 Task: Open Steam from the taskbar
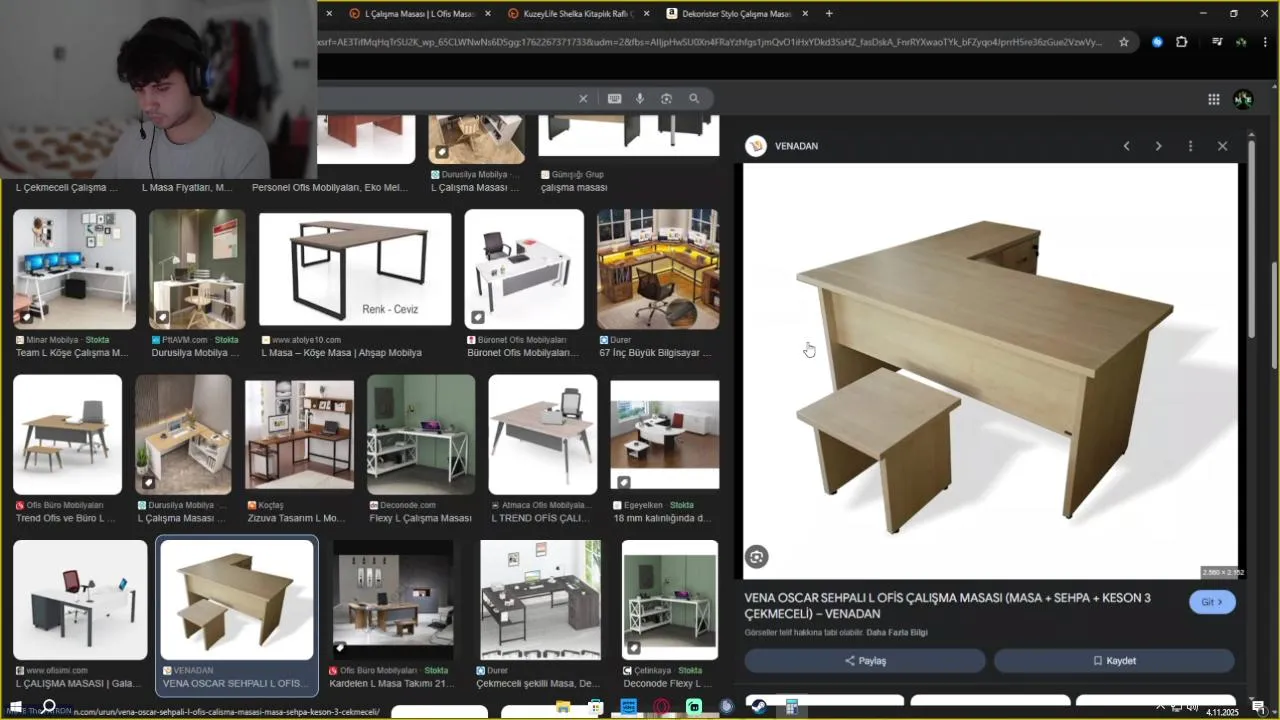(759, 707)
